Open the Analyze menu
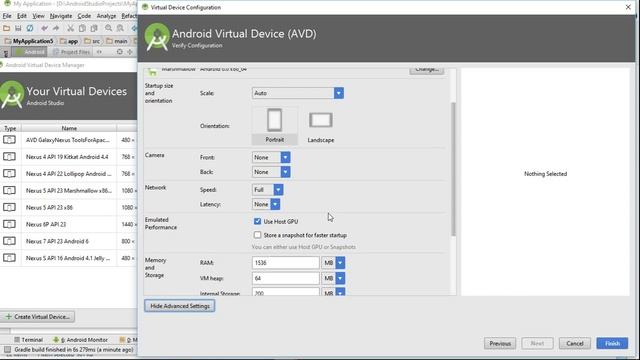Image resolution: width=640 pixels, height=360 pixels. coord(106,16)
